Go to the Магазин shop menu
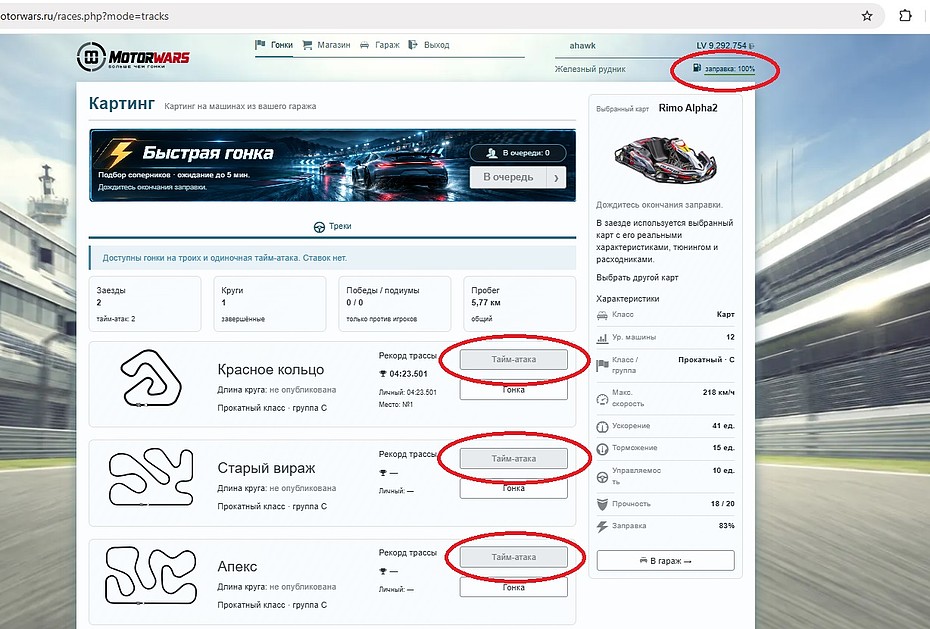The image size is (930, 629). 326,45
